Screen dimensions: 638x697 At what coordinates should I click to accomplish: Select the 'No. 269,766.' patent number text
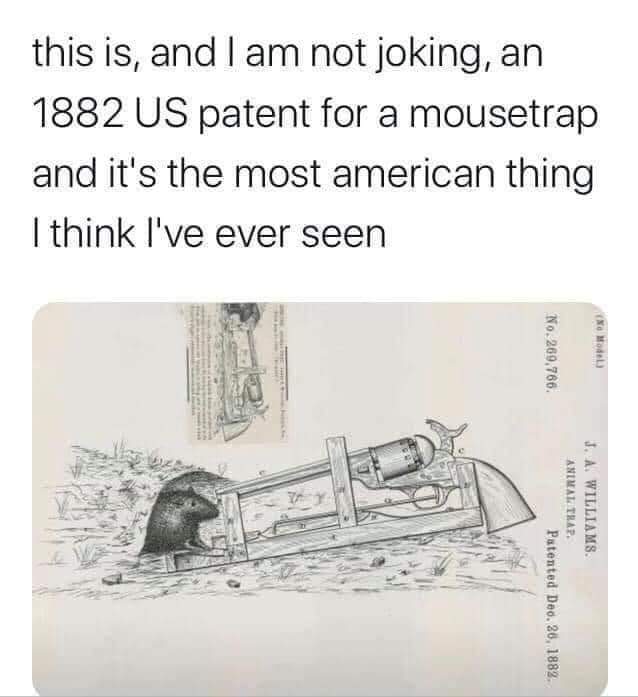(551, 352)
